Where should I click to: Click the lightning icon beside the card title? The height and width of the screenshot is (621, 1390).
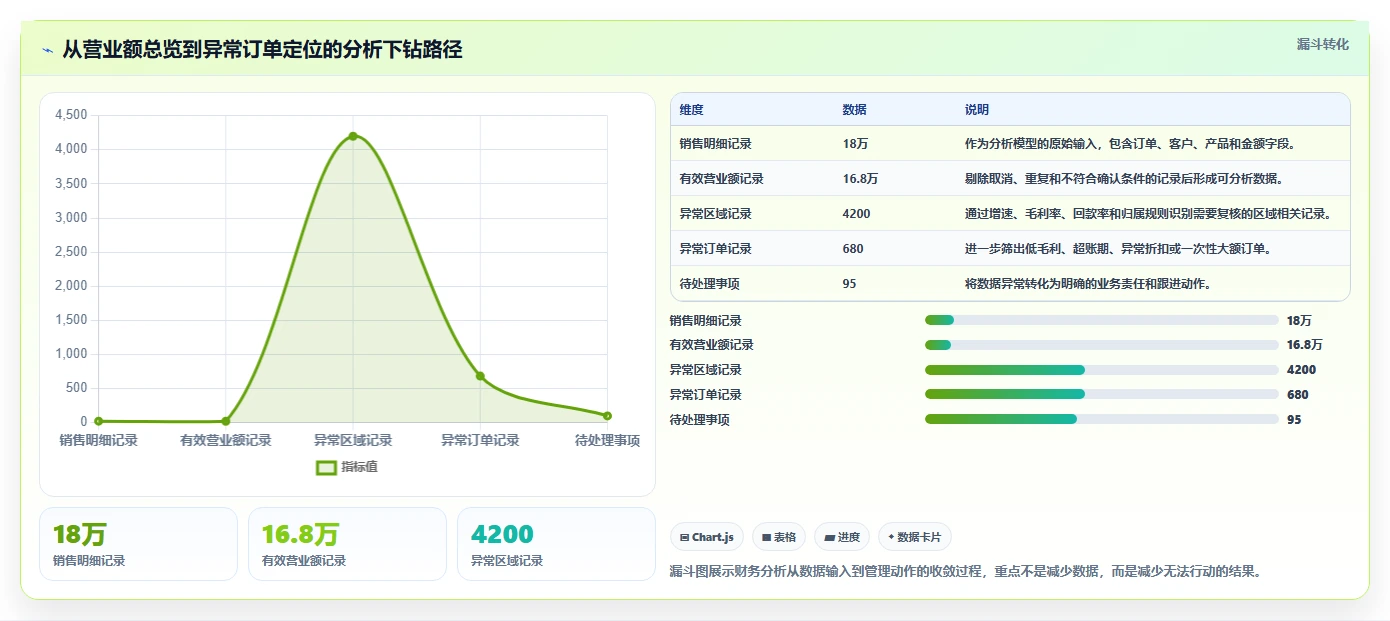48,50
